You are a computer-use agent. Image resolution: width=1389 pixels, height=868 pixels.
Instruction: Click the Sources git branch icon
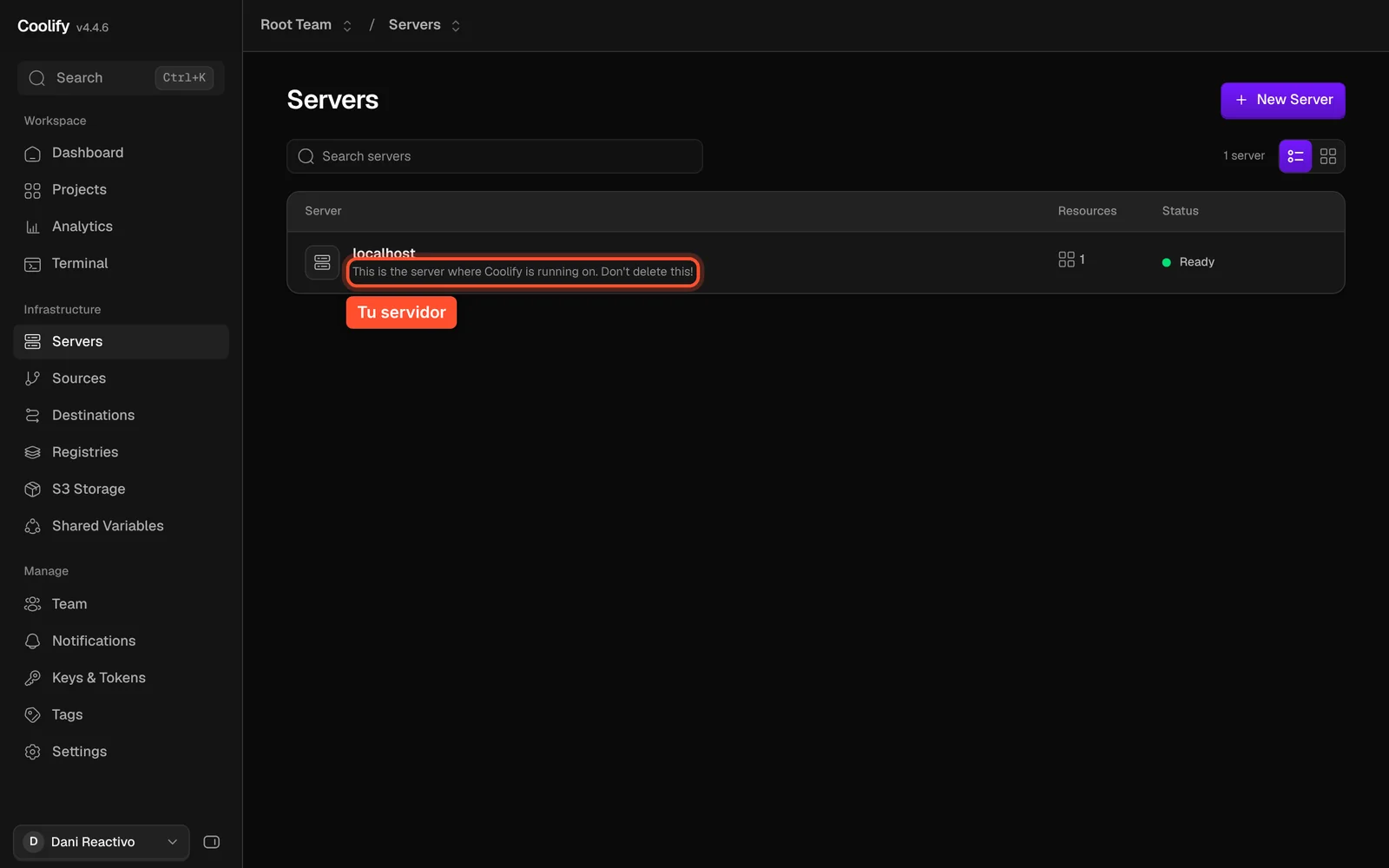(32, 378)
